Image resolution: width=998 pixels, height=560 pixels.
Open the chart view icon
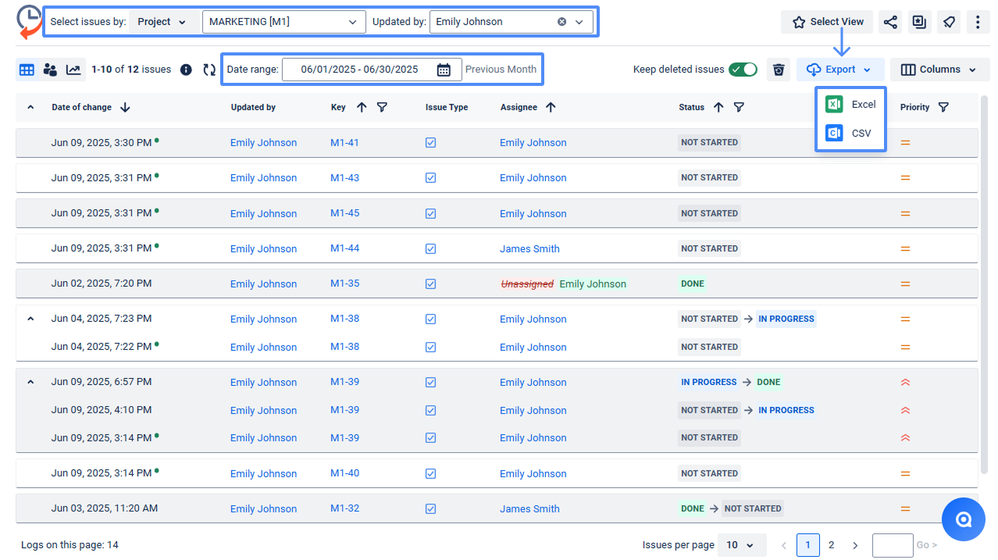pos(73,70)
